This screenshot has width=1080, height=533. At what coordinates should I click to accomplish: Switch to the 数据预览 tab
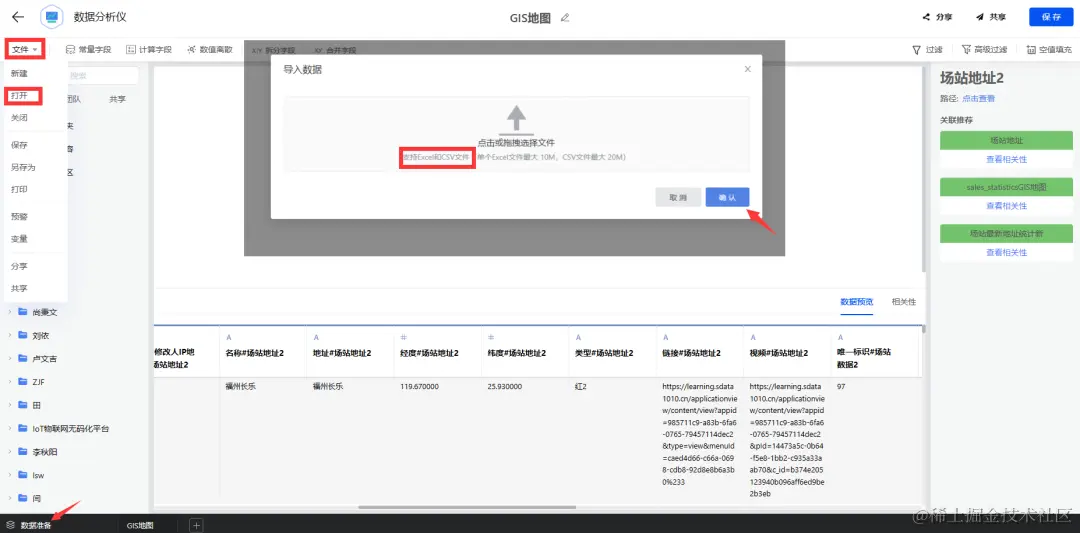857,302
